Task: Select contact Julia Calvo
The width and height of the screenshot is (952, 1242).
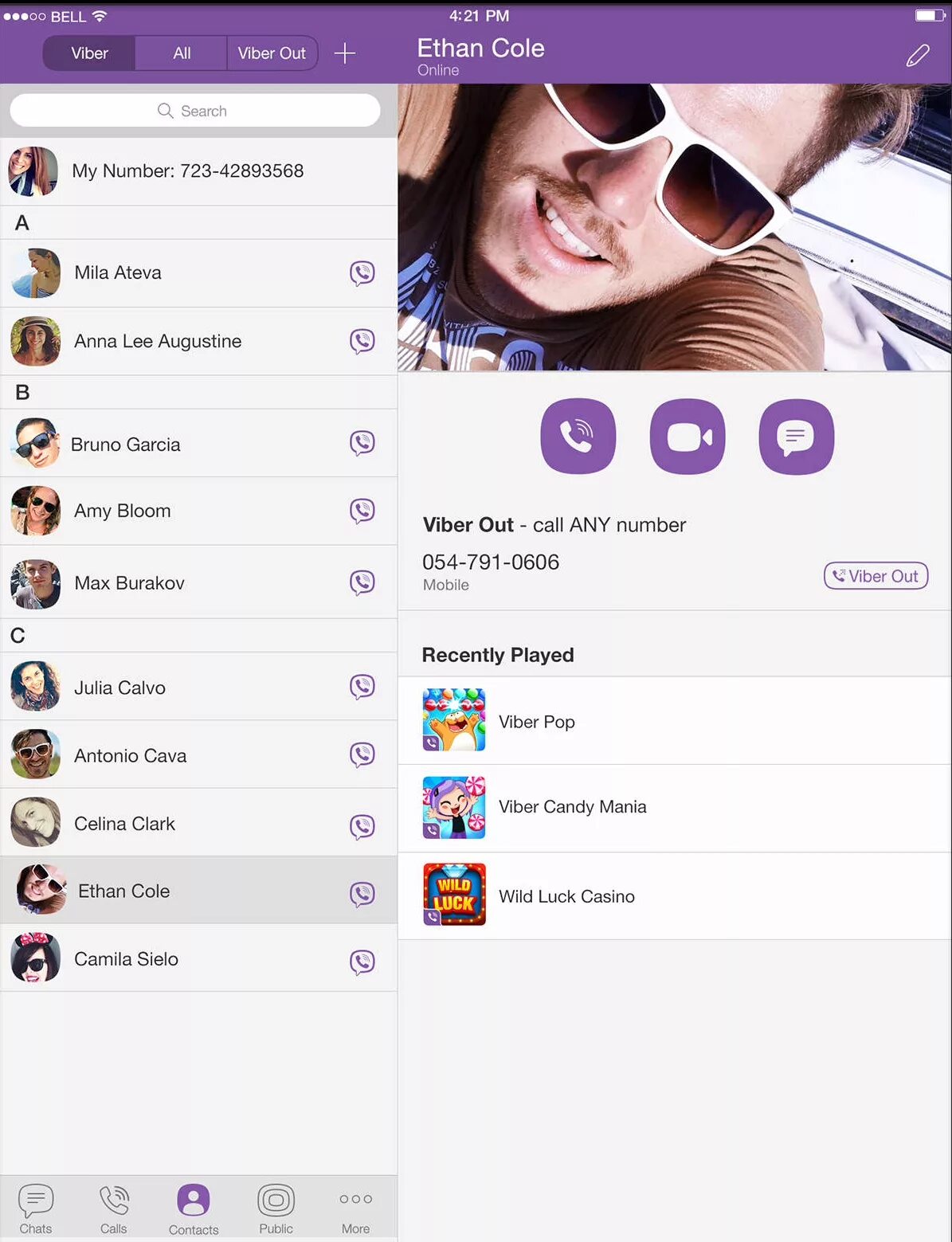Action: pos(199,687)
